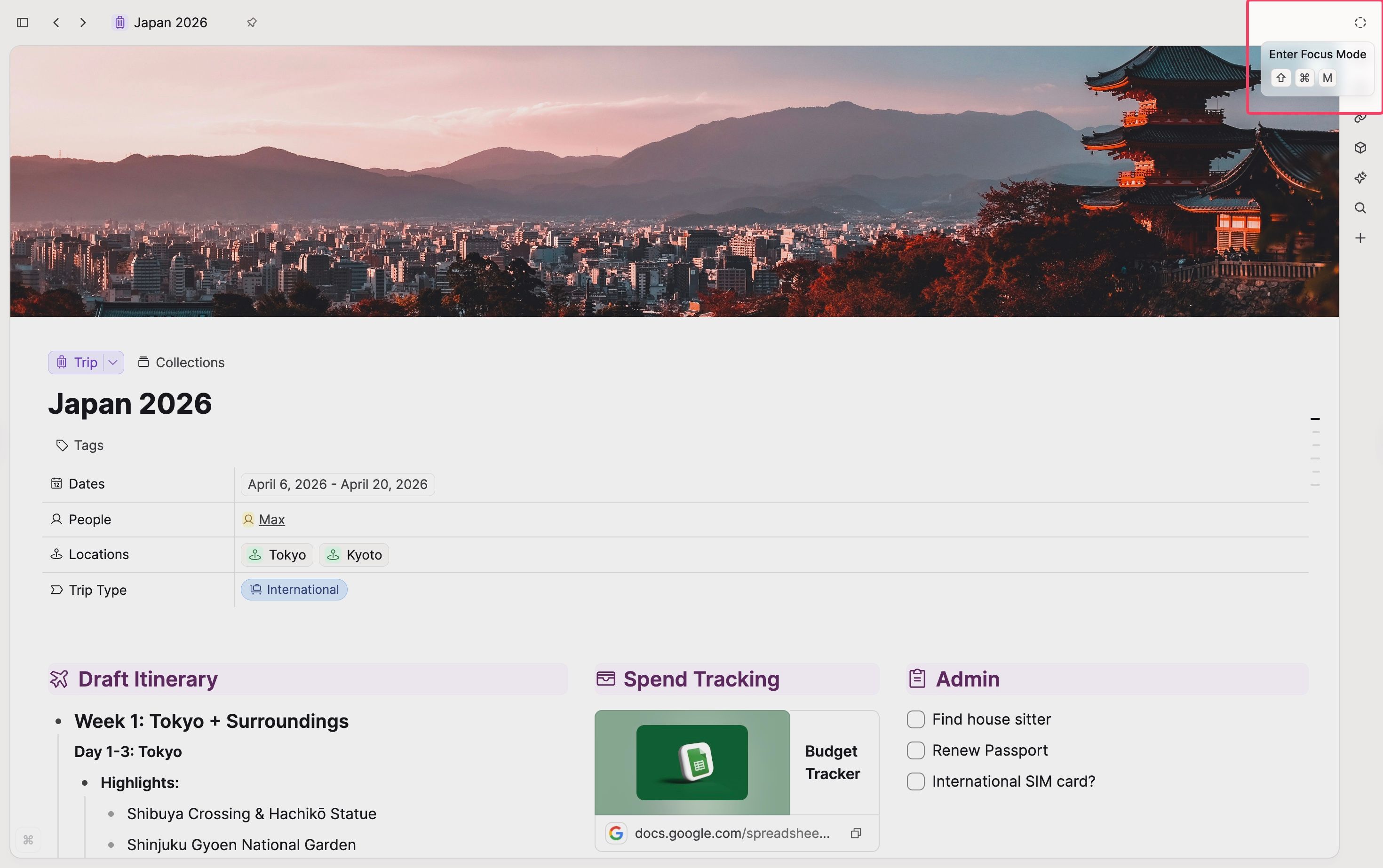The height and width of the screenshot is (868, 1383).
Task: Open the dates field April 6 – April 20
Action: (x=337, y=484)
